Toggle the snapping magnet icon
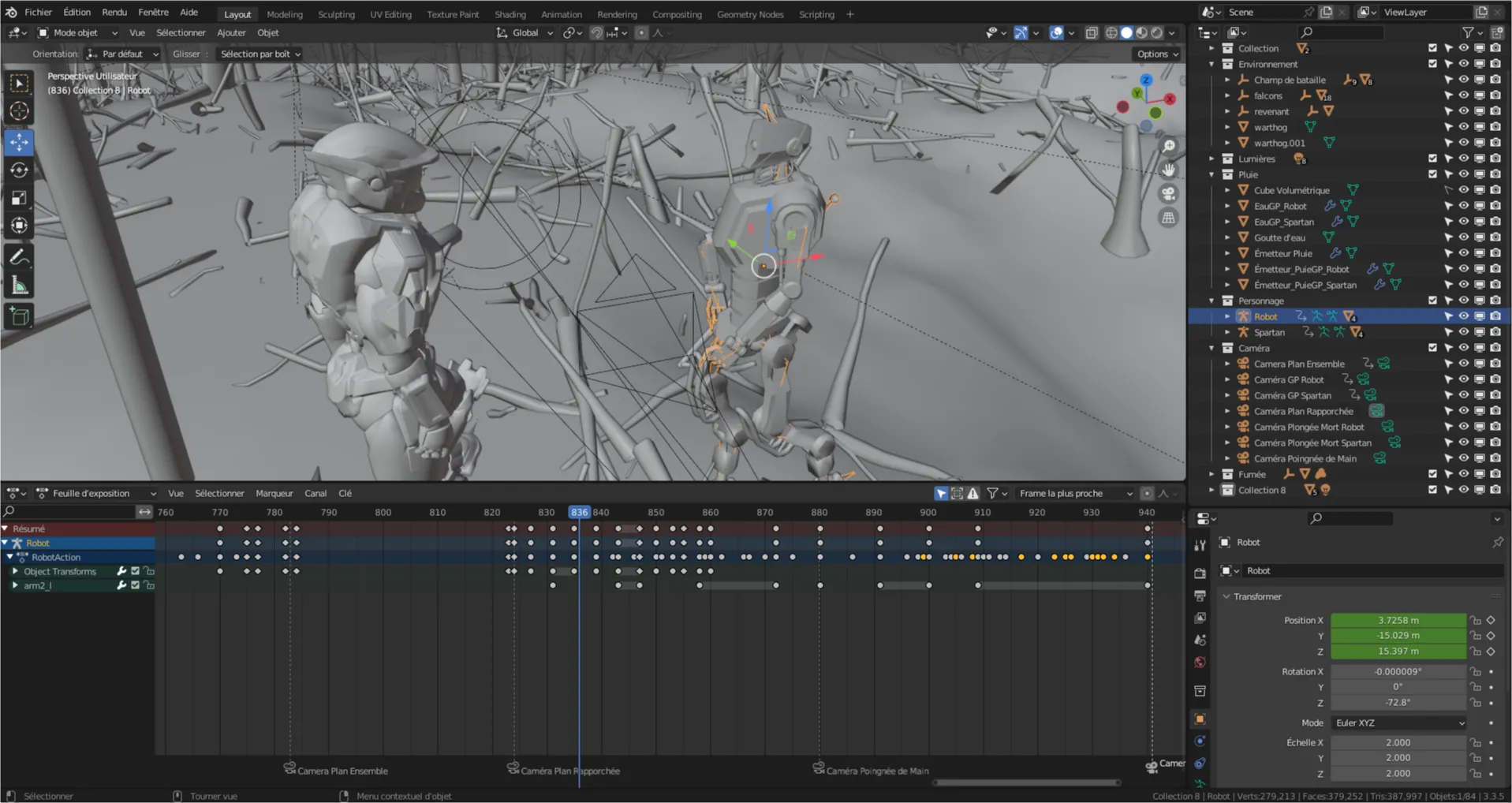 pyautogui.click(x=596, y=32)
